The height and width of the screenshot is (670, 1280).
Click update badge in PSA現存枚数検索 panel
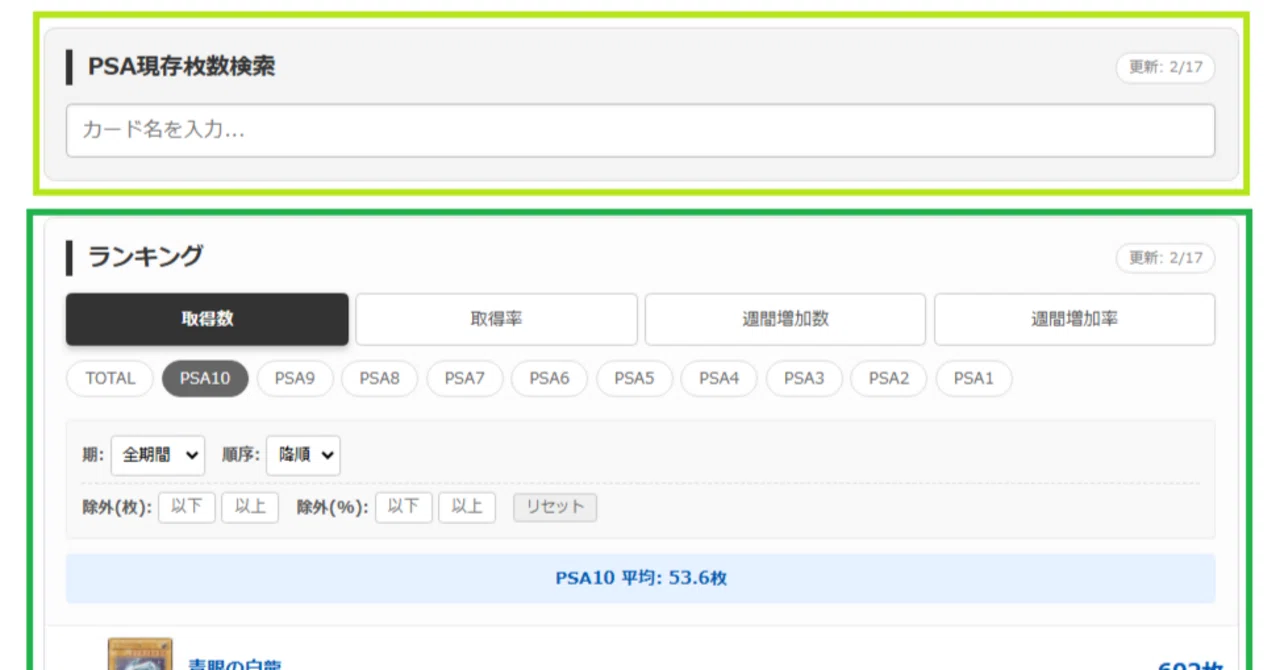1166,68
